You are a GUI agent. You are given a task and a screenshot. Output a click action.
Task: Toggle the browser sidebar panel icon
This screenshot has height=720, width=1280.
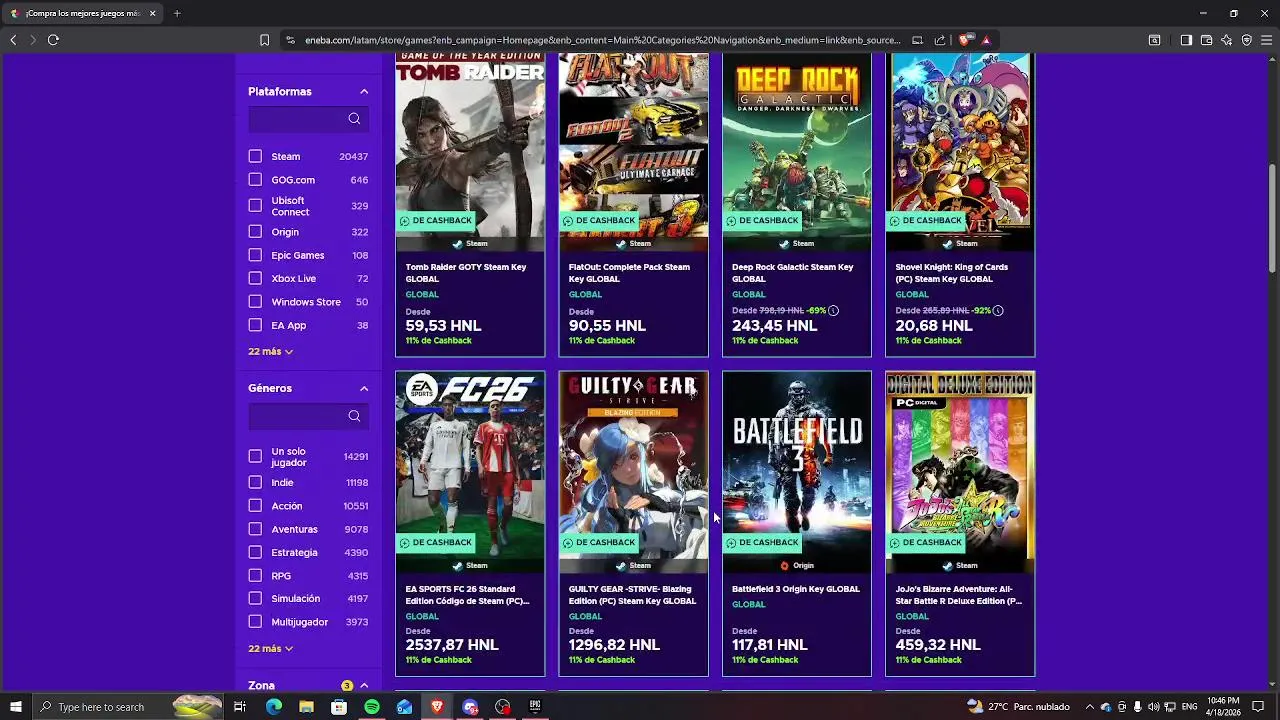1186,40
